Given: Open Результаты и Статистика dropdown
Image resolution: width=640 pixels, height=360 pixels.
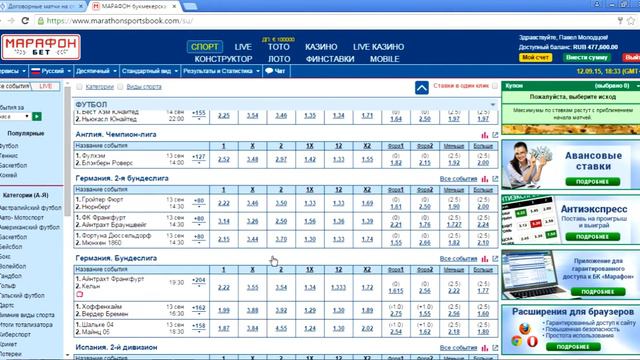Looking at the screenshot, I should [x=221, y=71].
